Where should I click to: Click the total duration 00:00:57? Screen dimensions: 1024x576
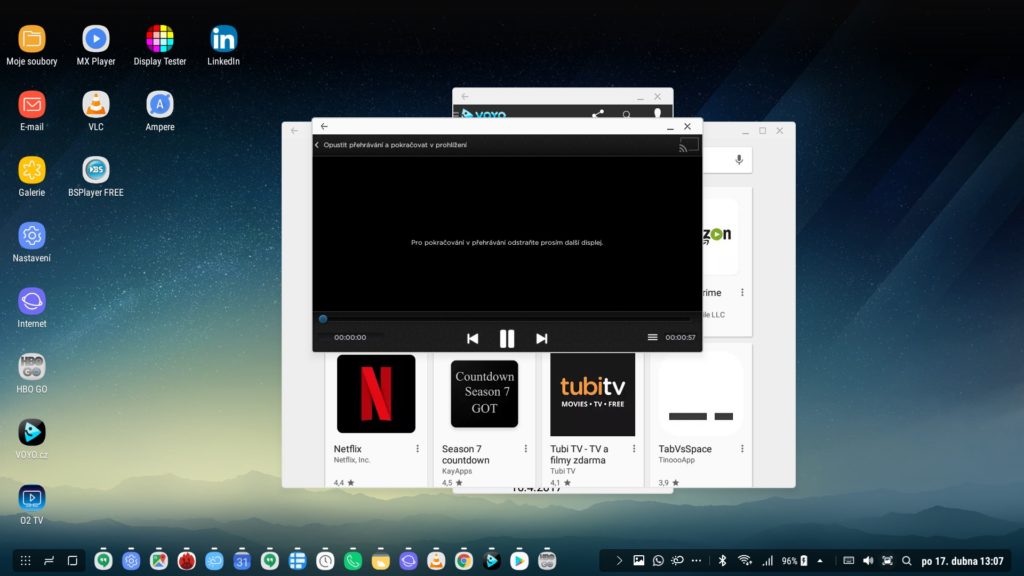(680, 338)
